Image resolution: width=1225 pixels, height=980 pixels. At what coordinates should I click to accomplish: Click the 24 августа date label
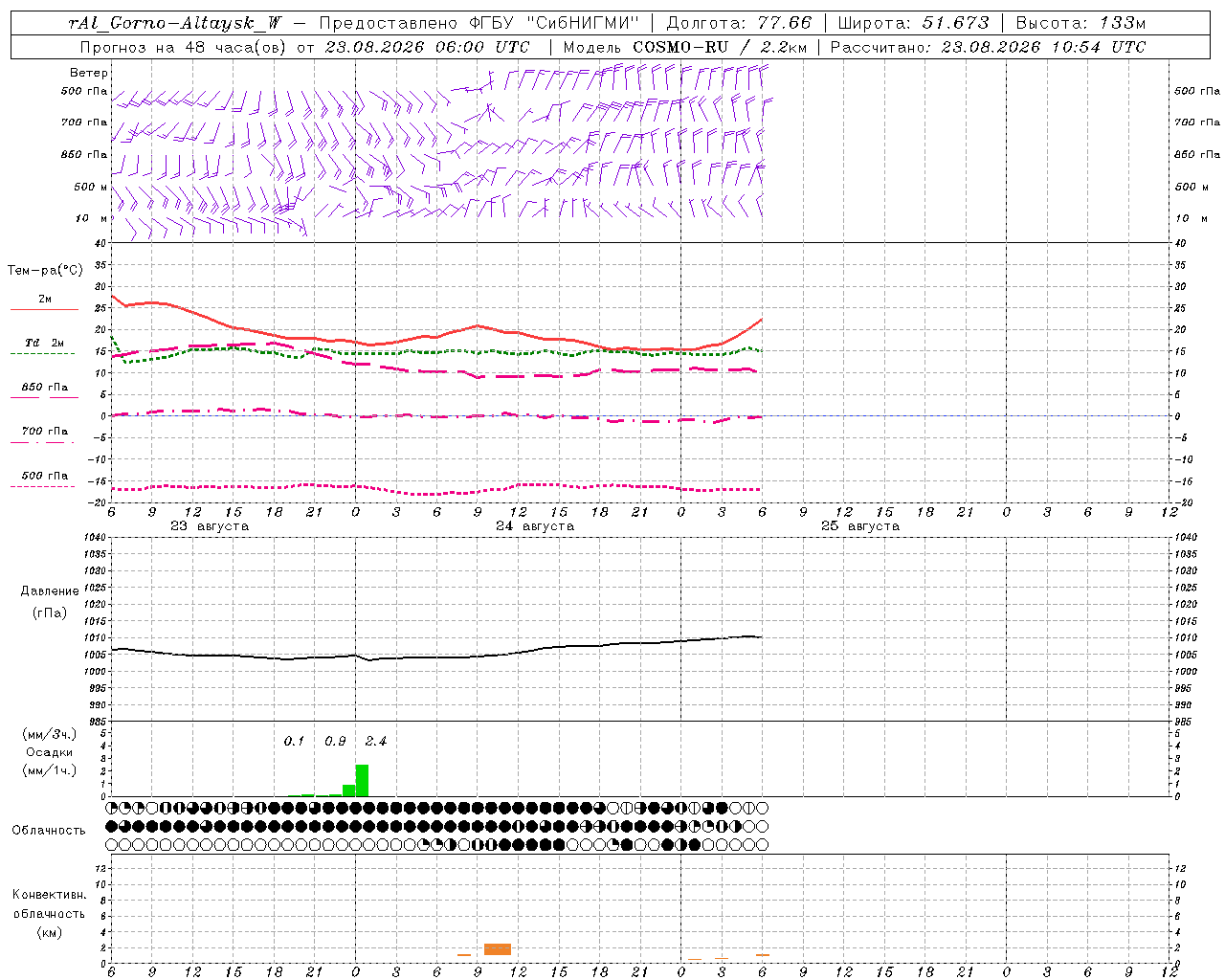pos(535,526)
